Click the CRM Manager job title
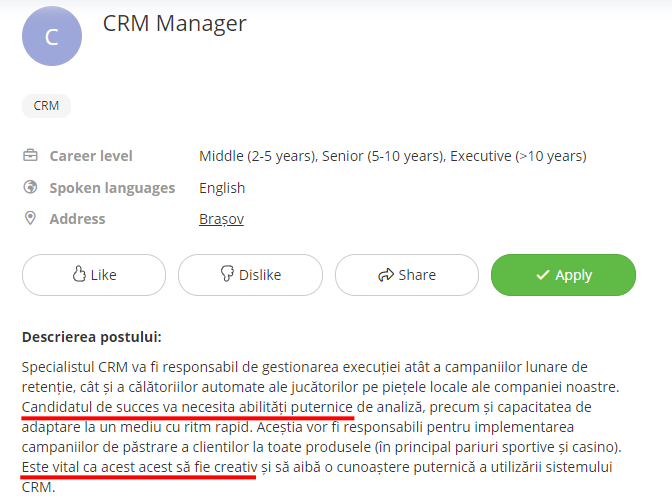Viewport: 672px width, 501px height. pyautogui.click(x=174, y=23)
